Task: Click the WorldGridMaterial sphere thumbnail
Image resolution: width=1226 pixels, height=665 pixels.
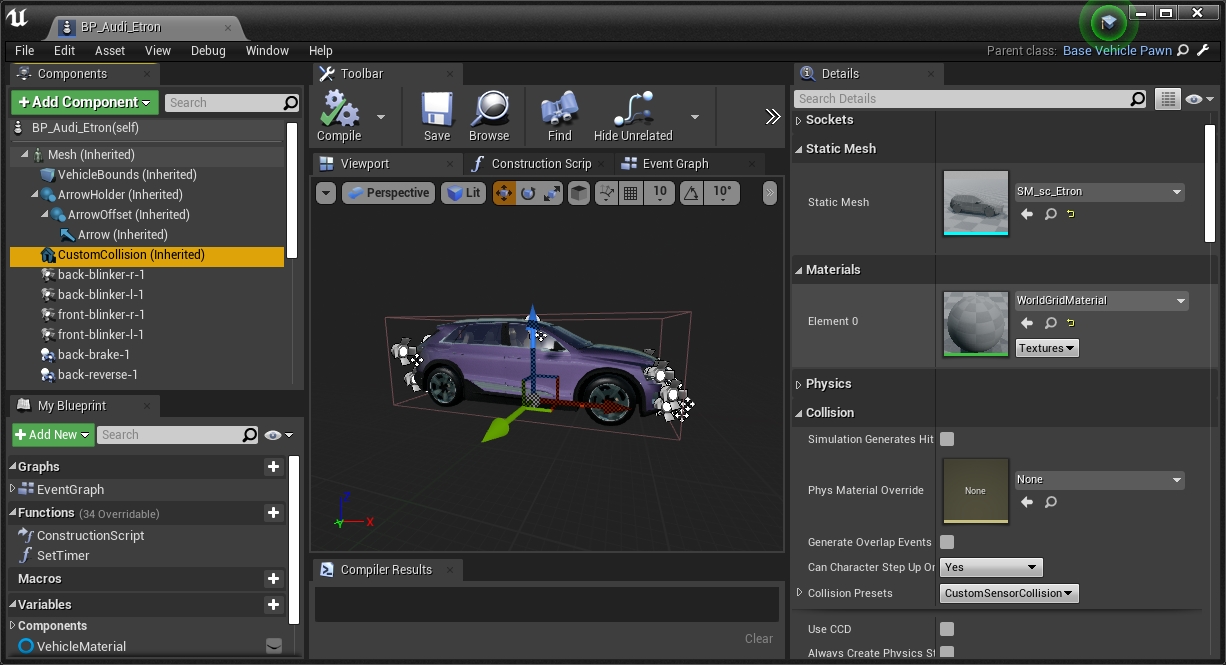Action: (975, 323)
